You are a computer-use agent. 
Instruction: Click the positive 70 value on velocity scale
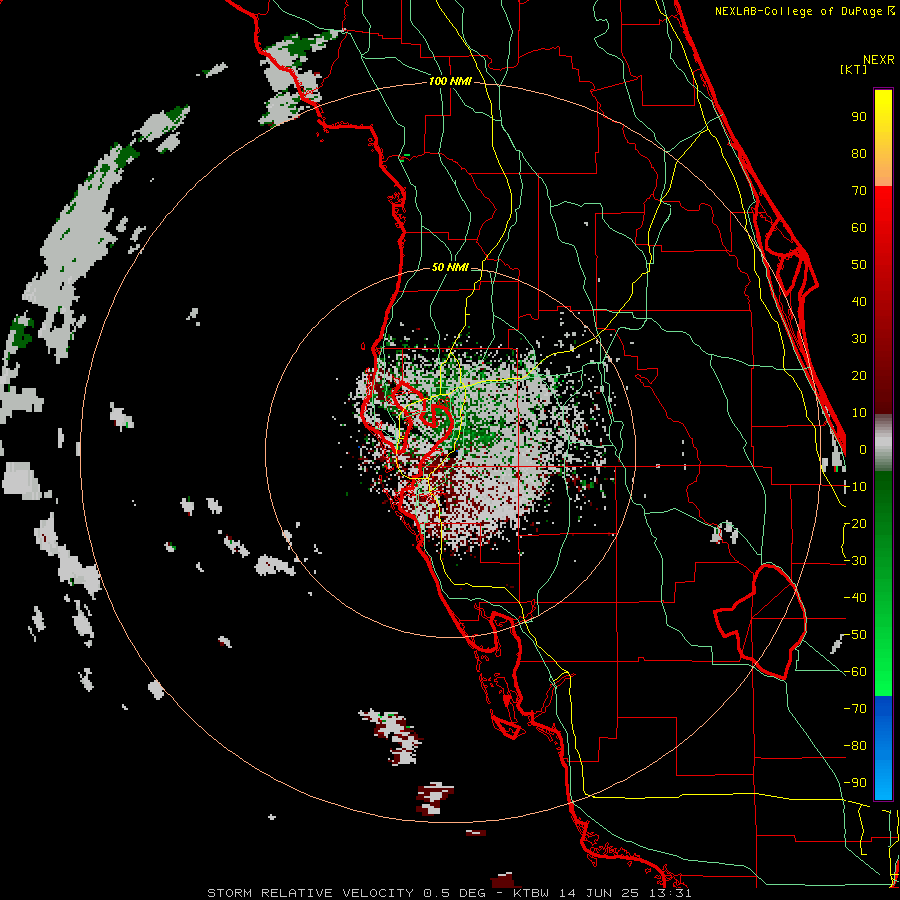click(x=859, y=191)
